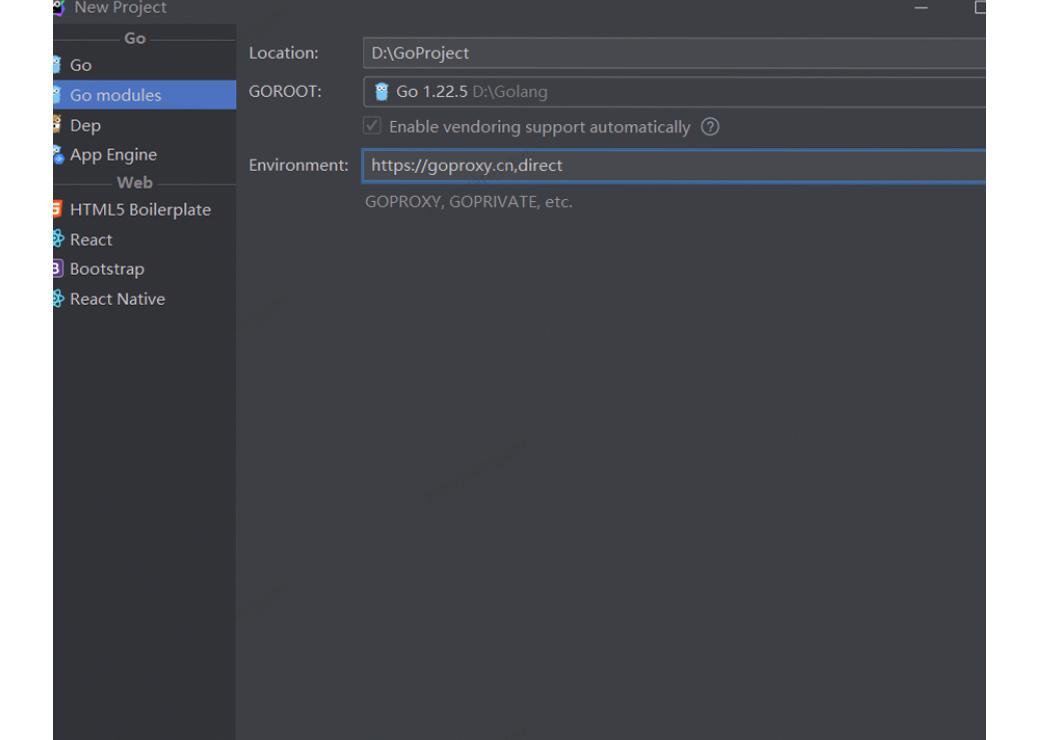Open the GOROOT SDK selector
The width and height of the screenshot is (1040, 740).
pos(674,92)
